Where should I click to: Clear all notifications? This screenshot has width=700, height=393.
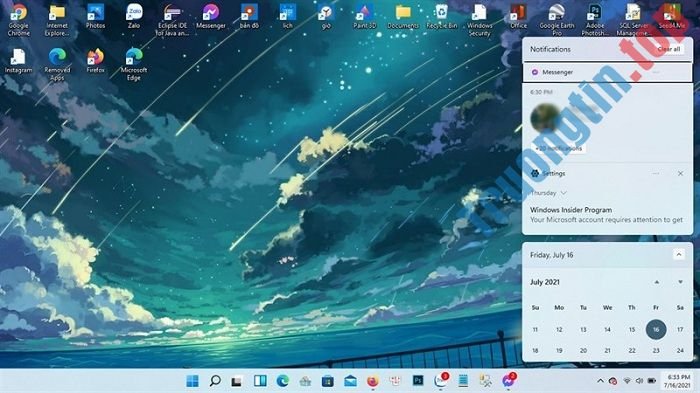[x=669, y=49]
